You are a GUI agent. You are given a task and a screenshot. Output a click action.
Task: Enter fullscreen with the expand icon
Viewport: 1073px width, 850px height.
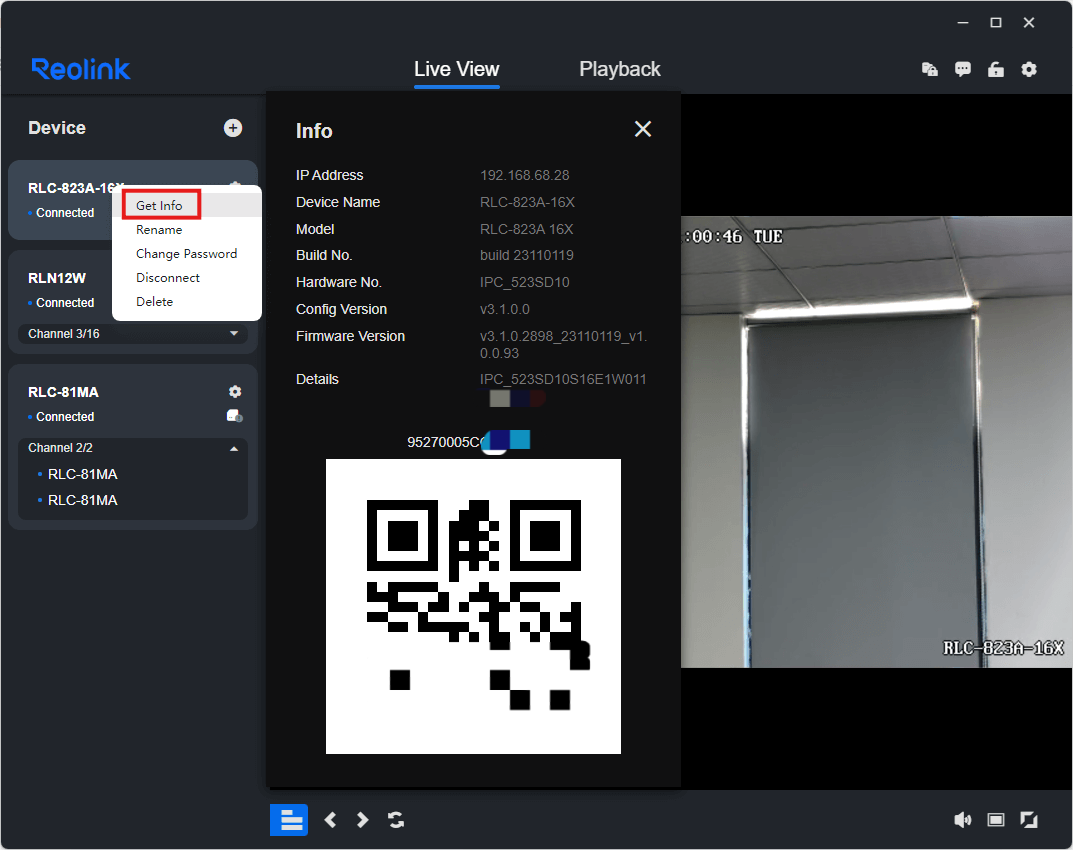[x=1029, y=820]
